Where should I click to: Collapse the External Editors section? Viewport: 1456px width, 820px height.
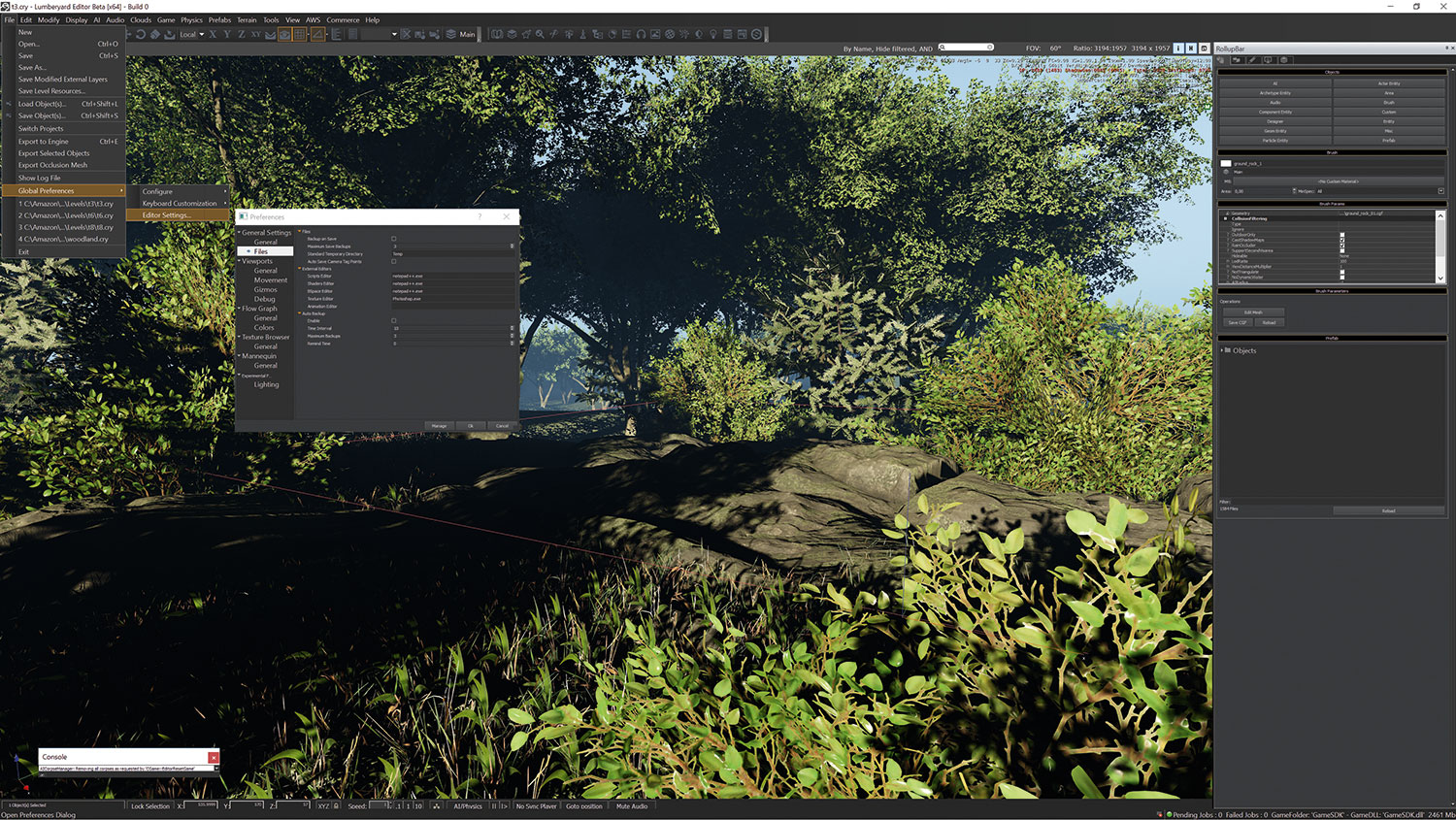click(x=299, y=269)
